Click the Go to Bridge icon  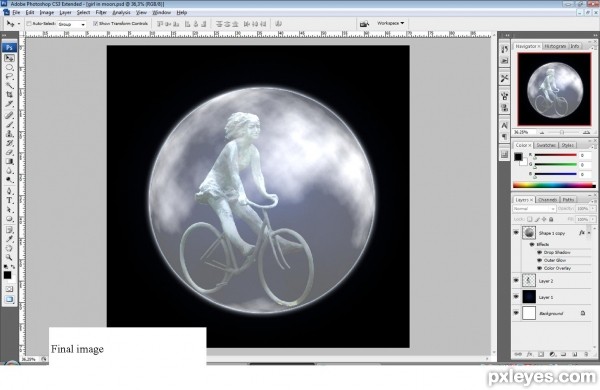pyautogui.click(x=364, y=24)
